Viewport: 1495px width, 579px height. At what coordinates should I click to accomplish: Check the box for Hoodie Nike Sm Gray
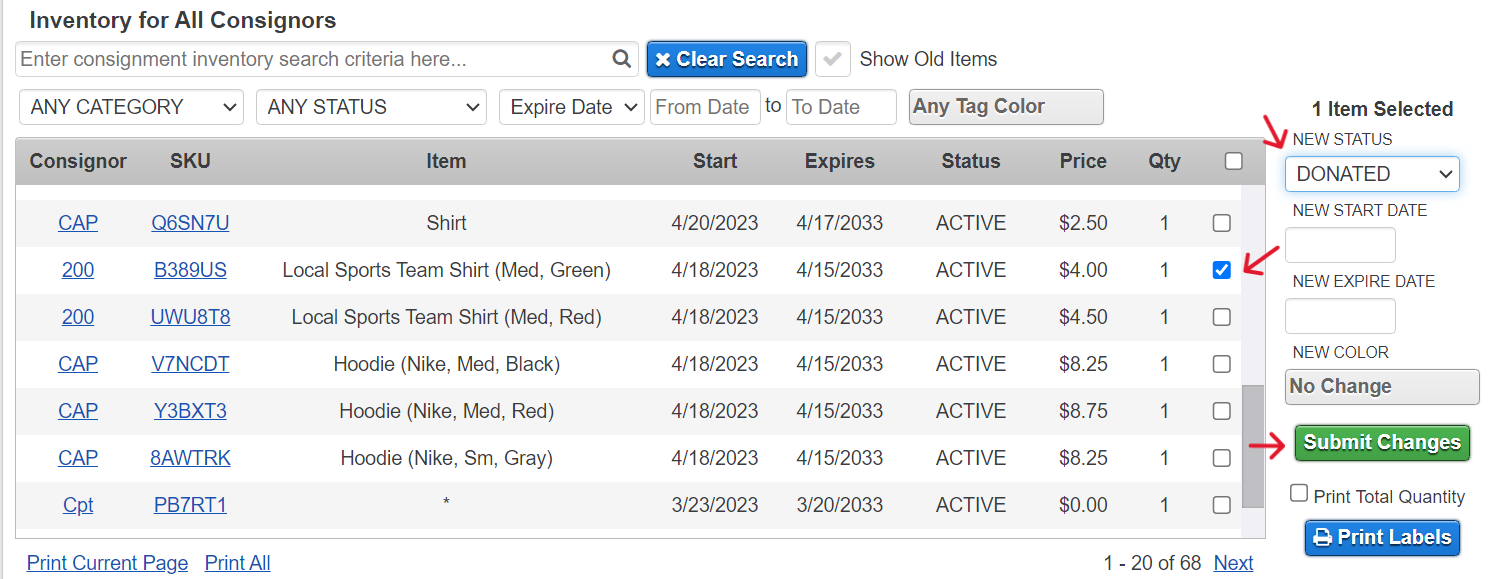coord(1221,458)
